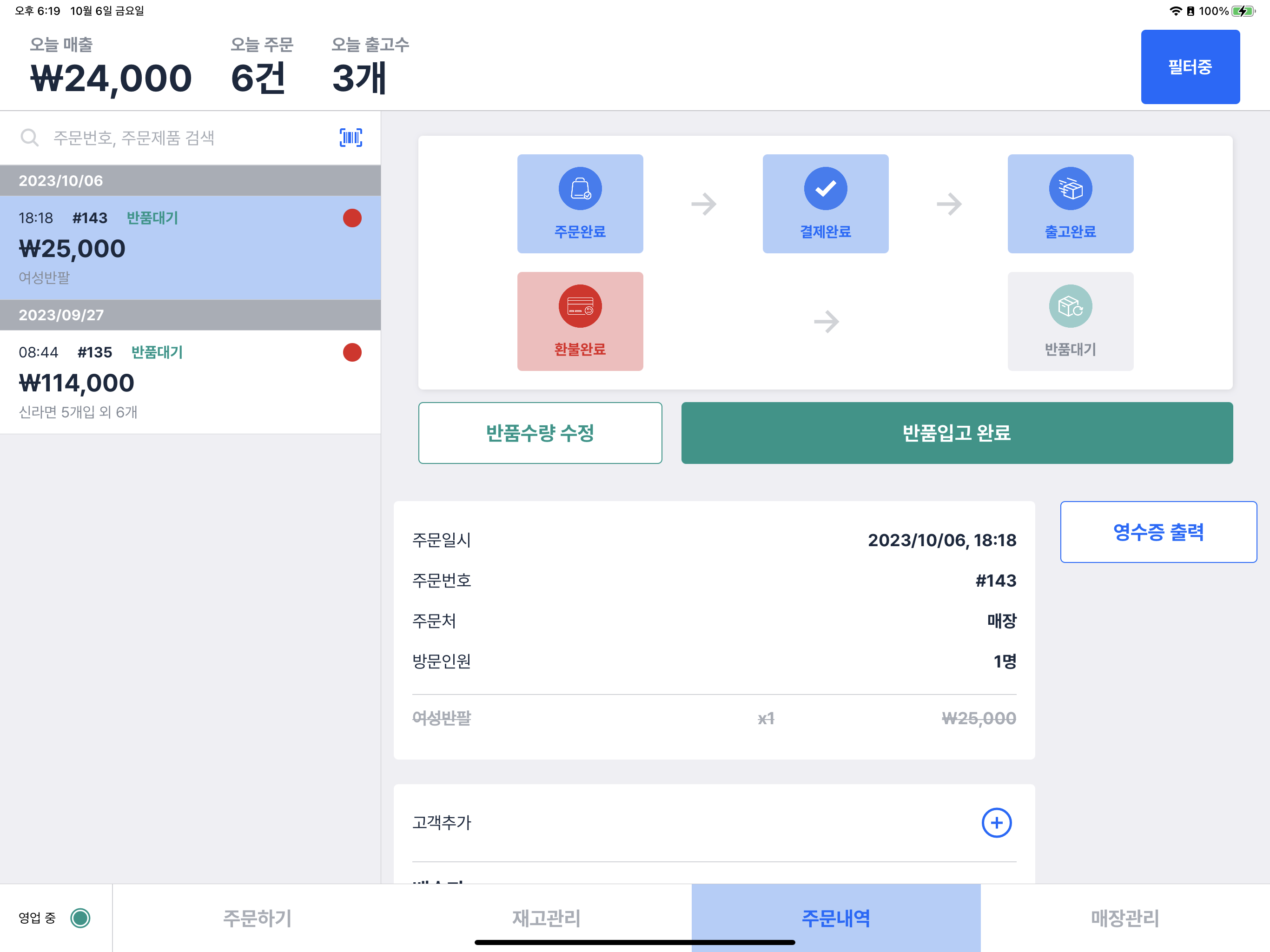The width and height of the screenshot is (1270, 952).
Task: Click the red dot on order #135
Action: point(352,352)
